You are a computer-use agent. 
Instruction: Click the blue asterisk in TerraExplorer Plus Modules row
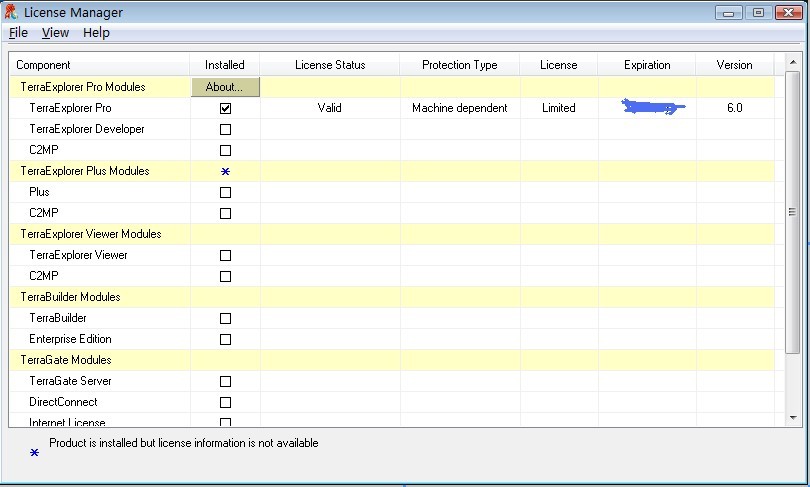click(x=225, y=172)
